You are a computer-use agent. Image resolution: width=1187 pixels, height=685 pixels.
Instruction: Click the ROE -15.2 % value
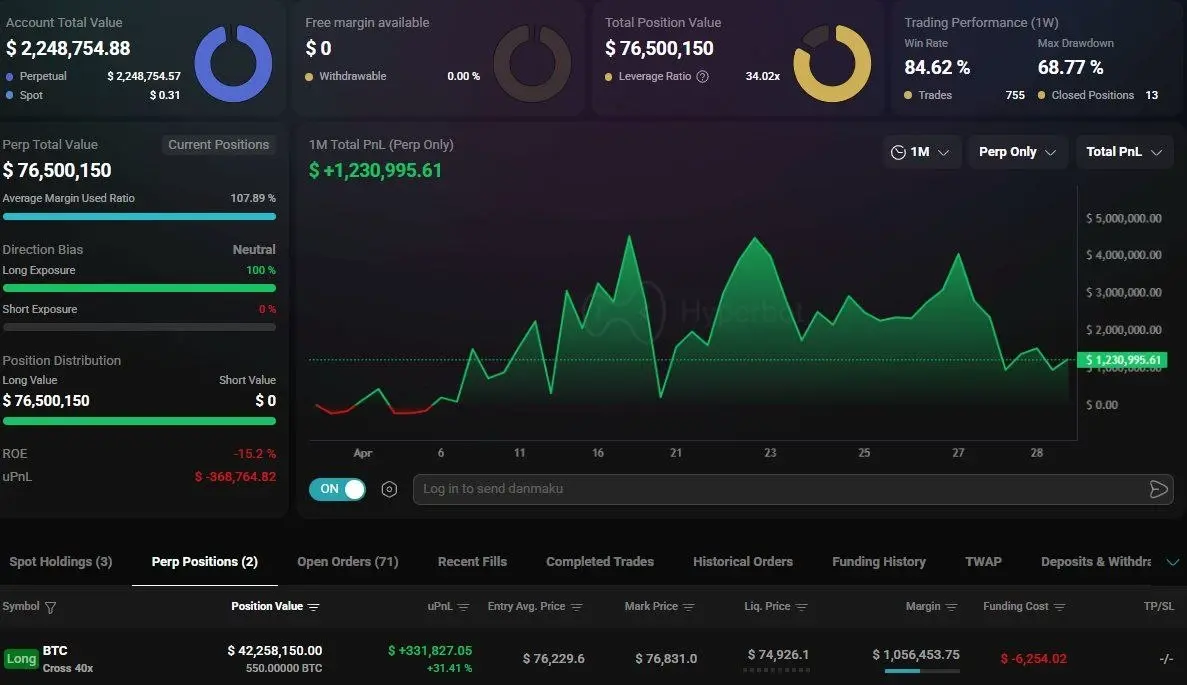[255, 453]
